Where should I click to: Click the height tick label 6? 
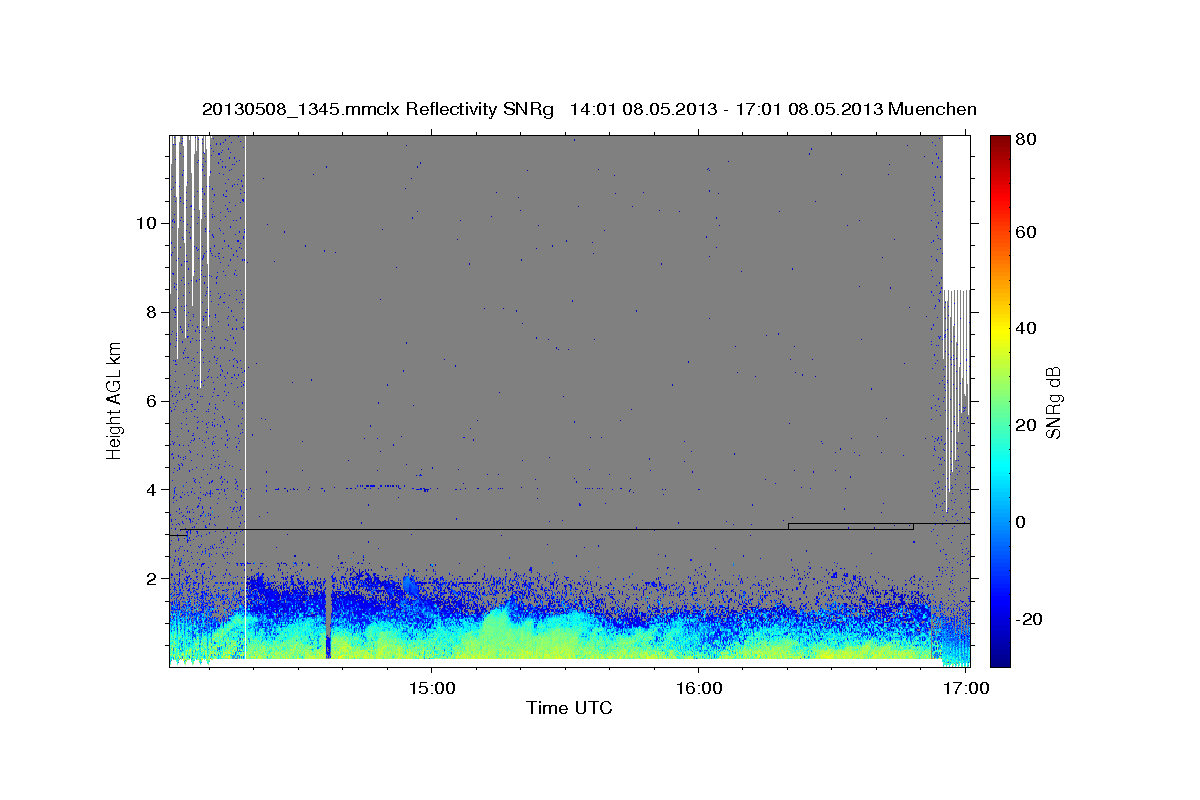150,401
